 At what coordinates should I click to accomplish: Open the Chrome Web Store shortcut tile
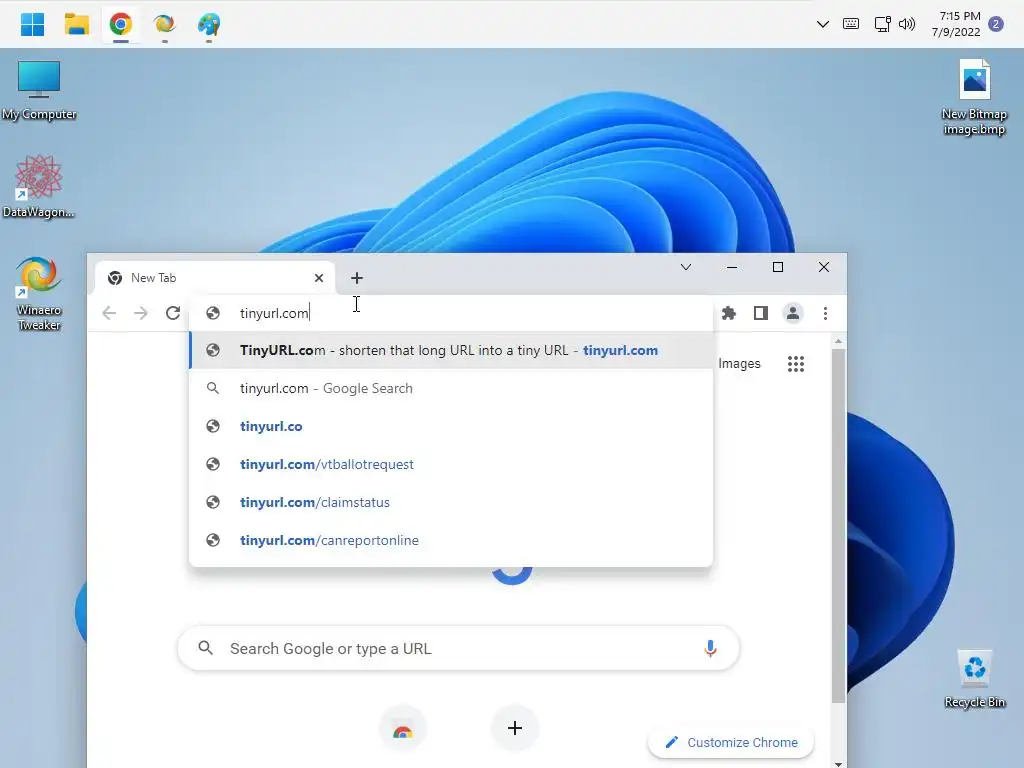tap(403, 729)
